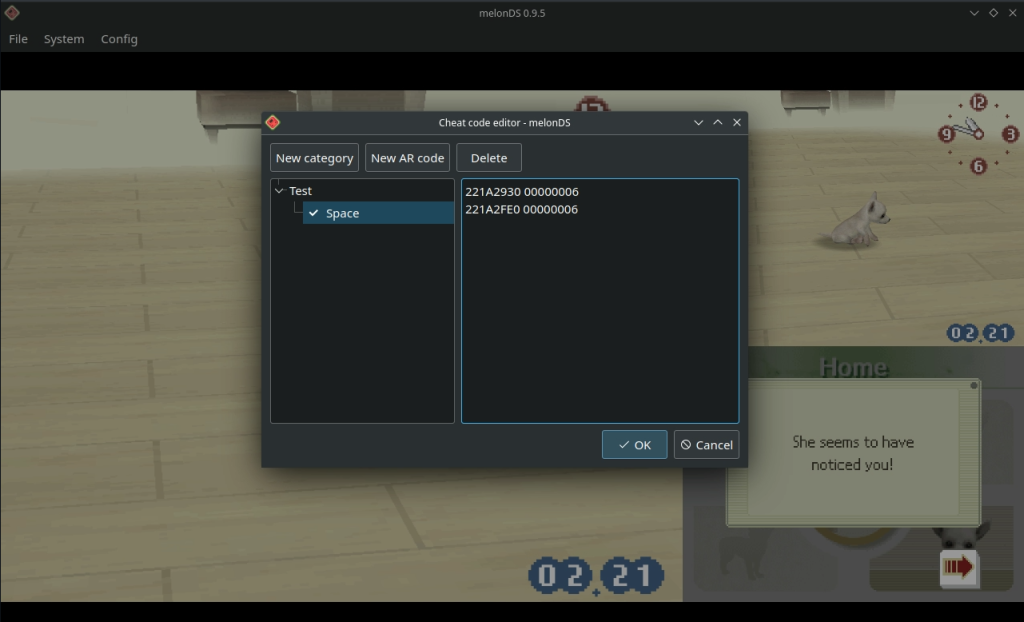The width and height of the screenshot is (1024, 622).
Task: Minimize the melonDS main window
Action: 974,12
